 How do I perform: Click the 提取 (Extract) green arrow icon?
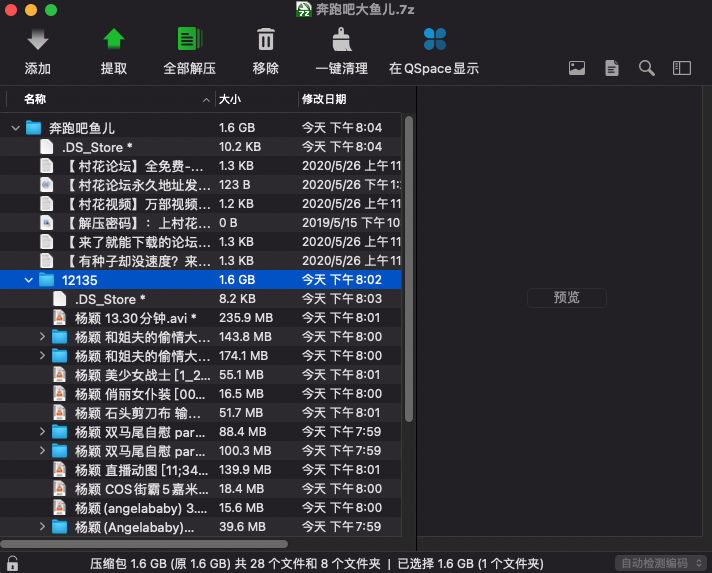(x=114, y=41)
